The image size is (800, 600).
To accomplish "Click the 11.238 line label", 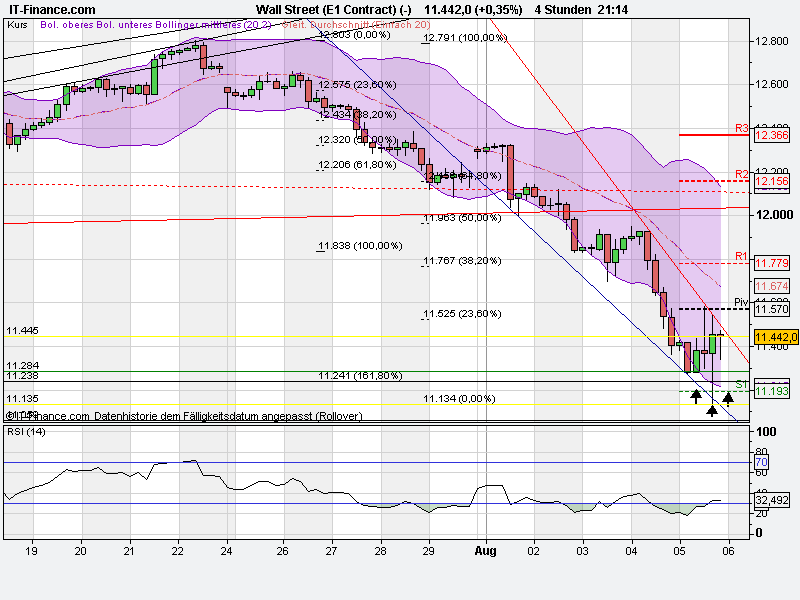I will (22, 376).
